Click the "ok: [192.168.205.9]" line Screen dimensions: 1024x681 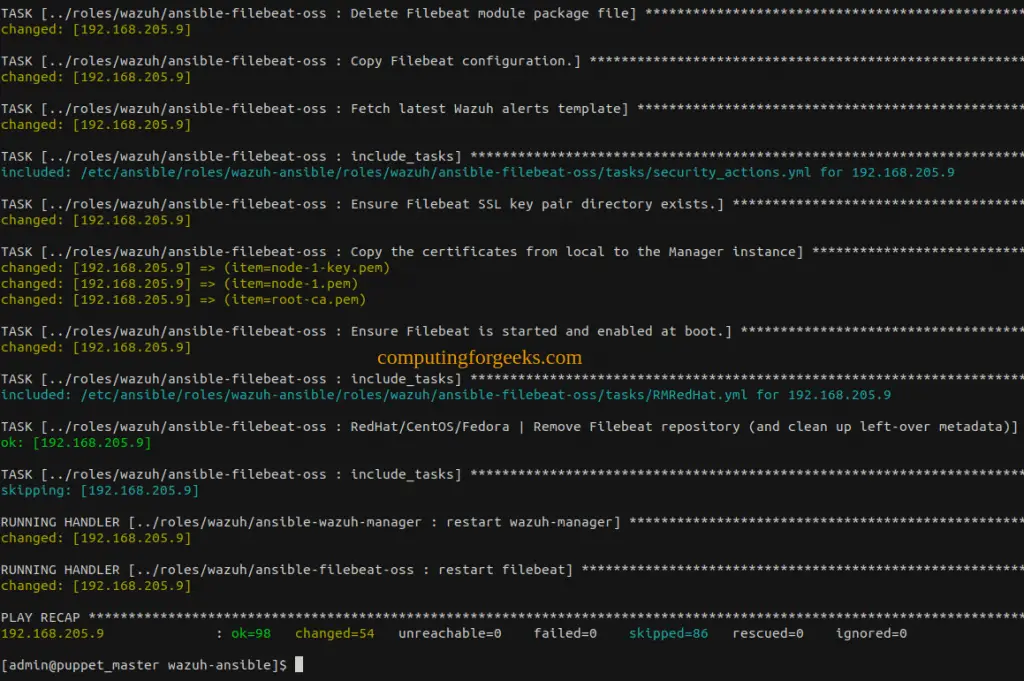click(76, 443)
